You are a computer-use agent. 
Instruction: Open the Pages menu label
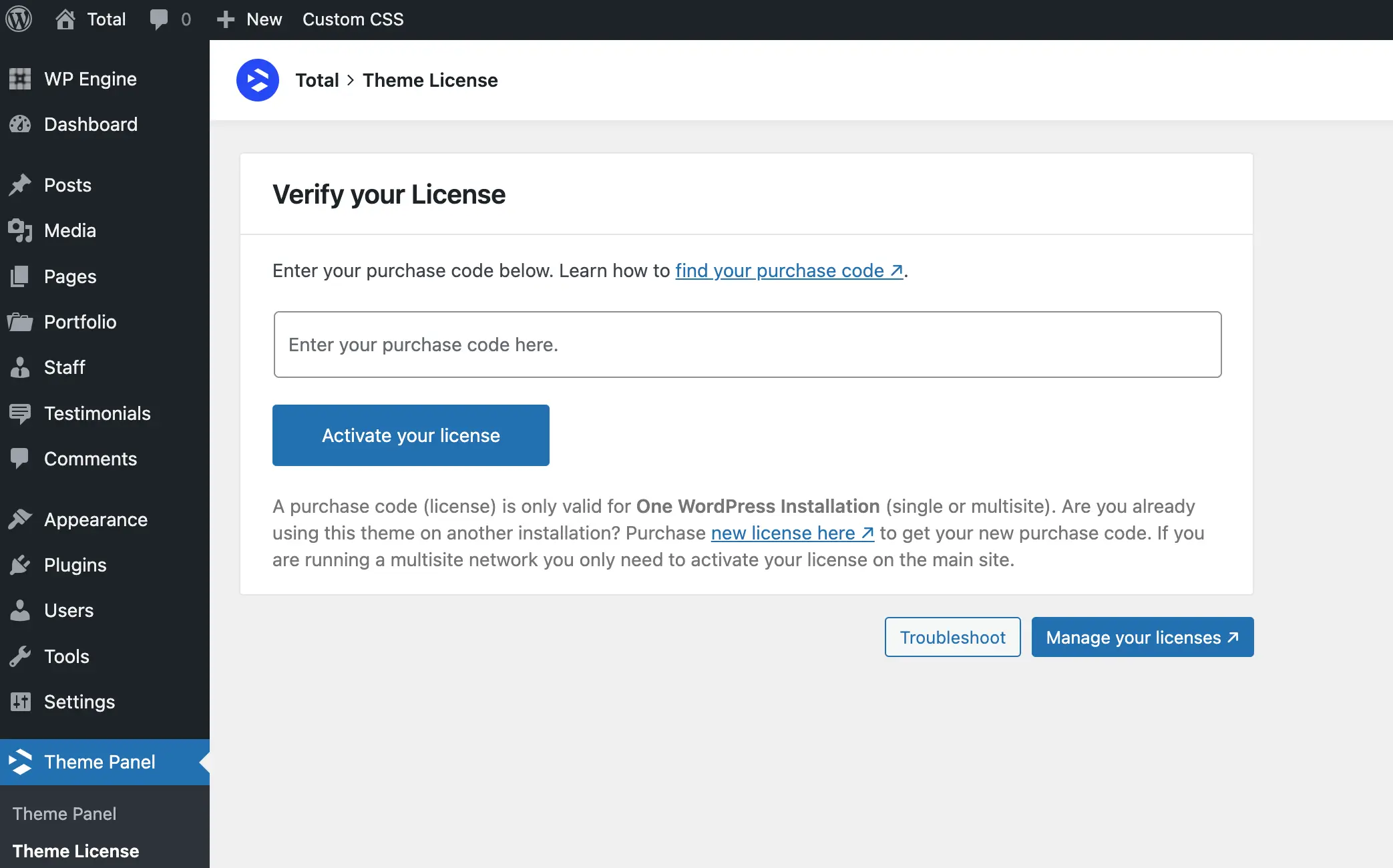coord(70,276)
